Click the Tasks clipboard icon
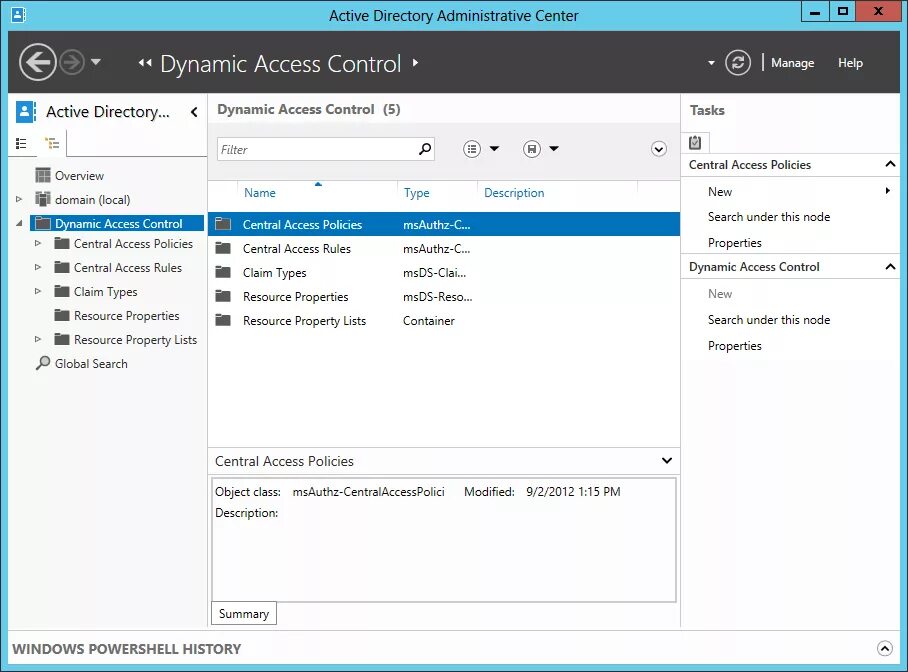 coord(695,143)
